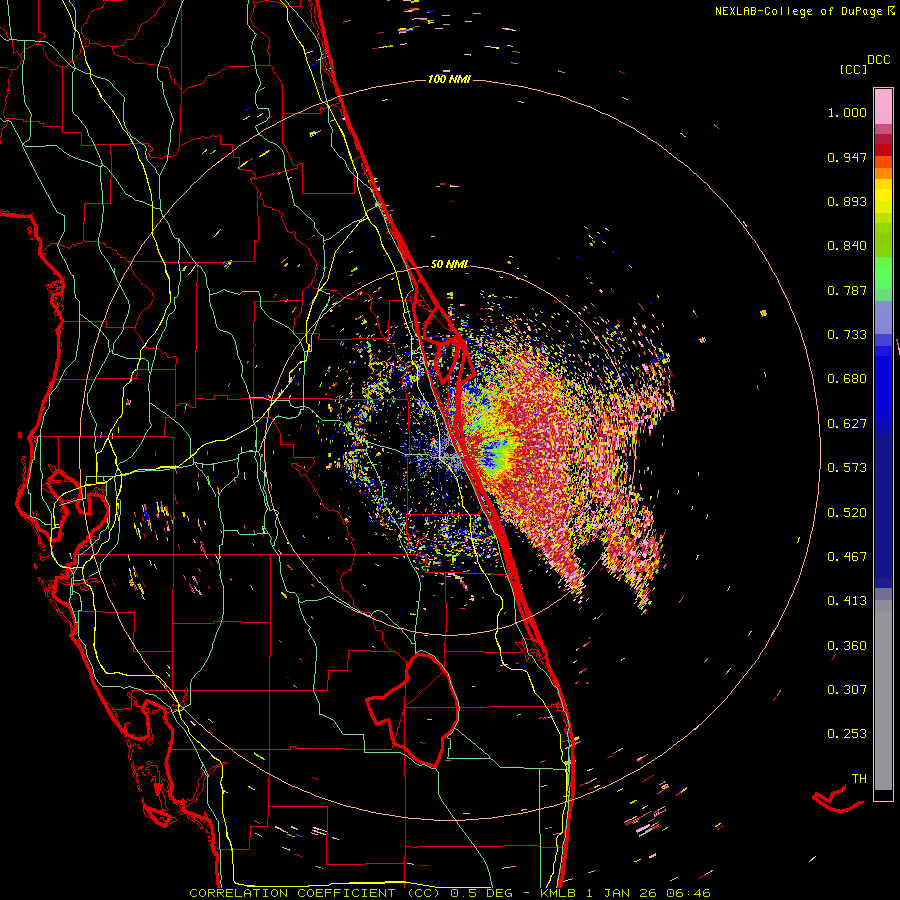Click the 0.573 scale value
The width and height of the screenshot is (900, 900).
847,468
